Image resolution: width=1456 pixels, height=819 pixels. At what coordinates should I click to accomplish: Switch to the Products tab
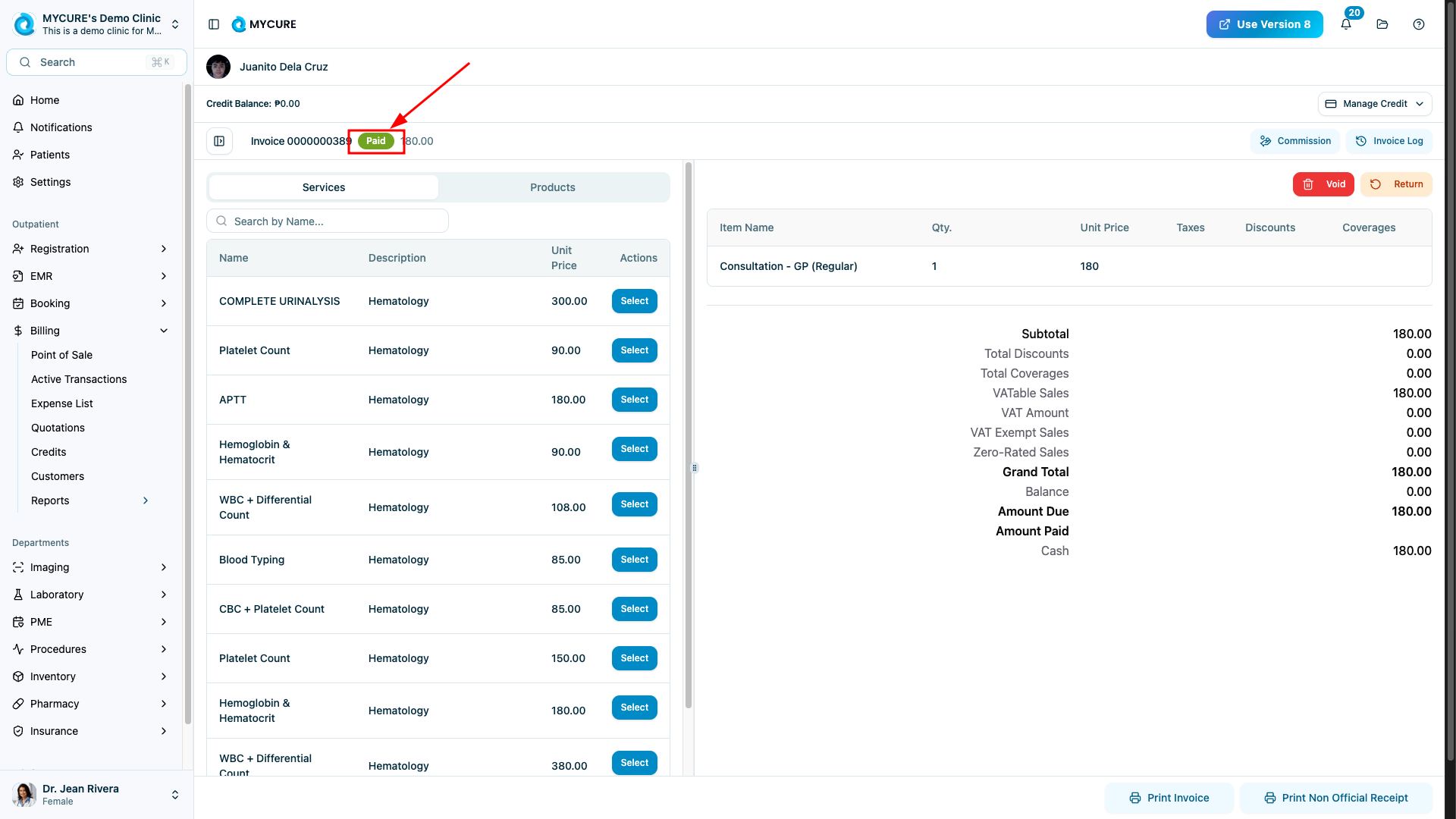click(552, 187)
